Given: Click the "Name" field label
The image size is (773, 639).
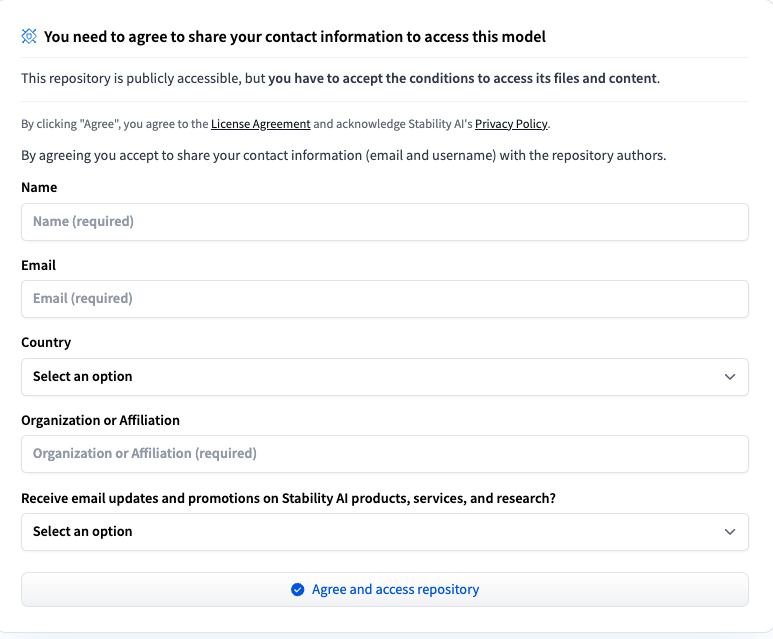Looking at the screenshot, I should click(x=39, y=188).
